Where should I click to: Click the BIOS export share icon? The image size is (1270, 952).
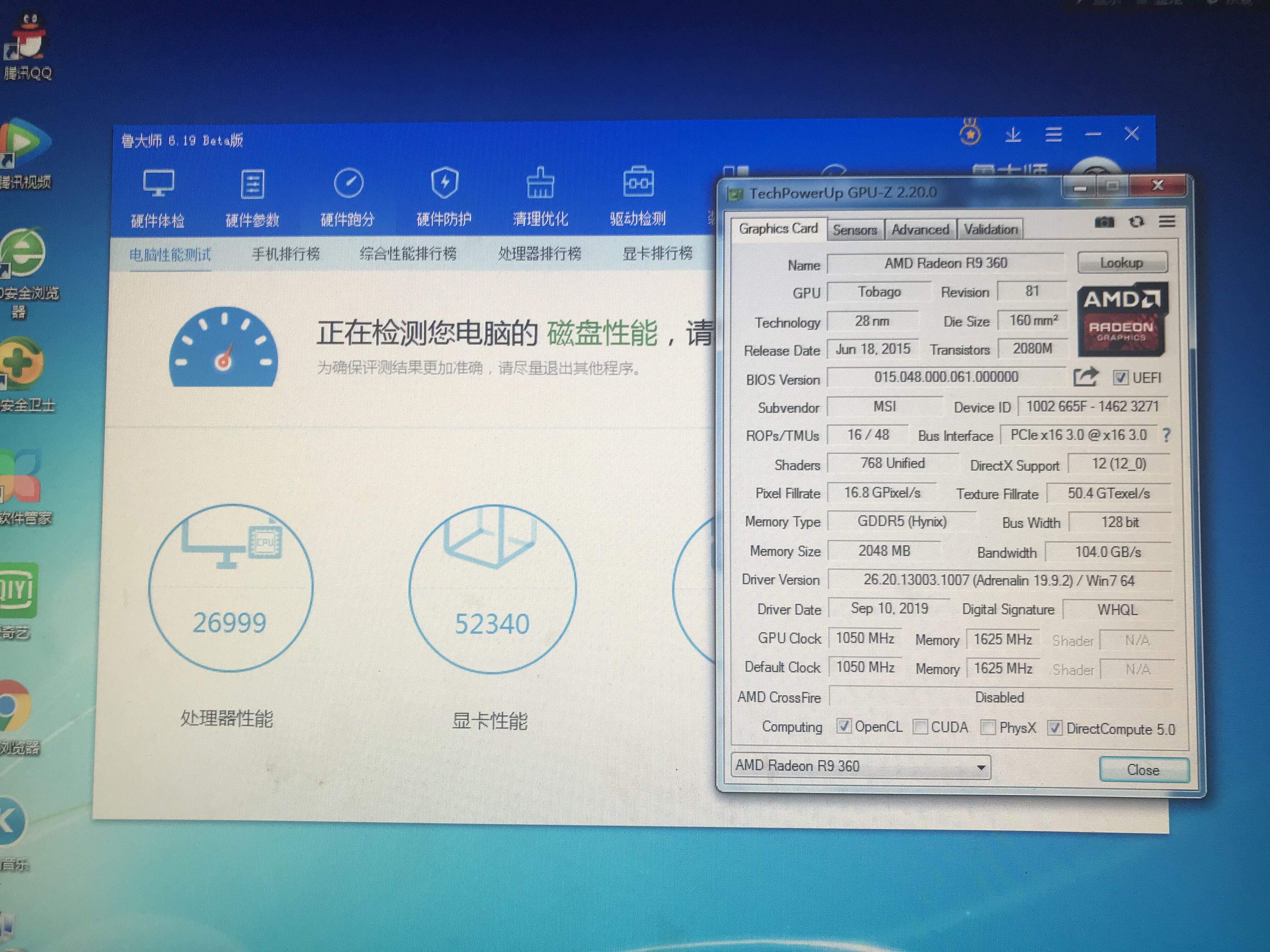point(1085,377)
